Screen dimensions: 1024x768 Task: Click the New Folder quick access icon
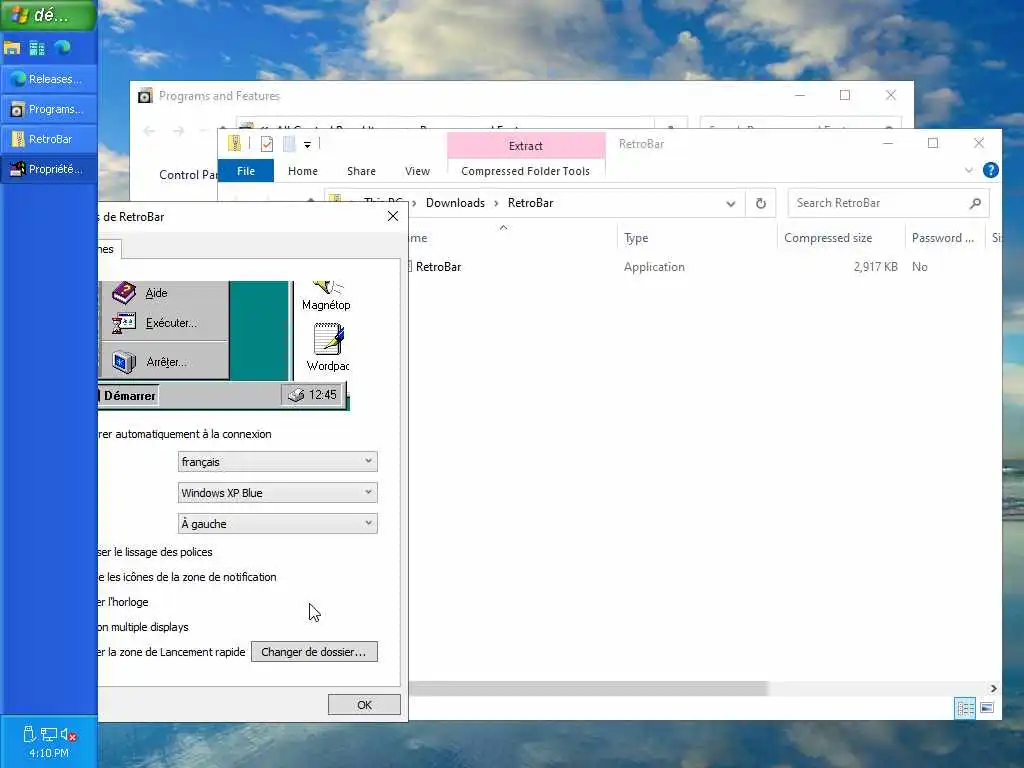point(289,144)
